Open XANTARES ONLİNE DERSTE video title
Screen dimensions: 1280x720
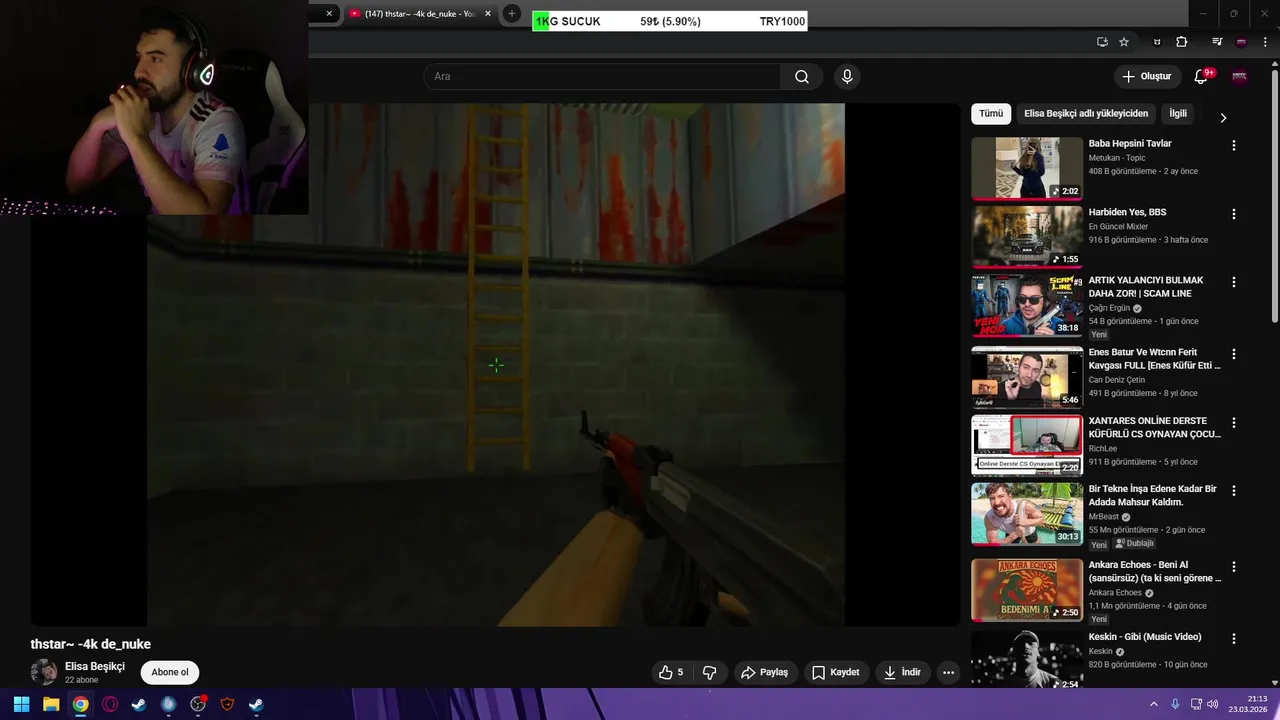1155,427
